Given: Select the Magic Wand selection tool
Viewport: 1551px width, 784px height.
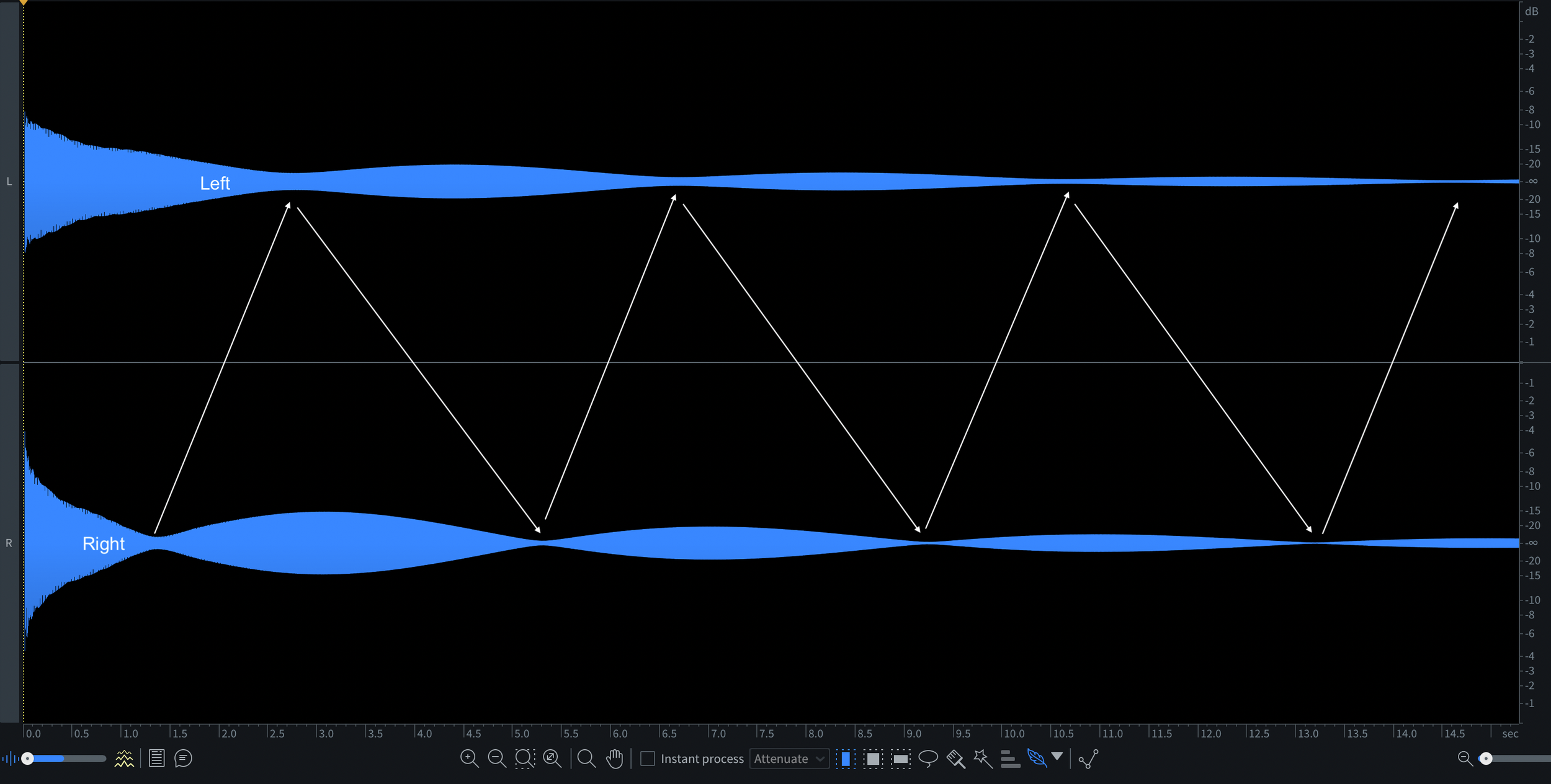Looking at the screenshot, I should pos(983,758).
